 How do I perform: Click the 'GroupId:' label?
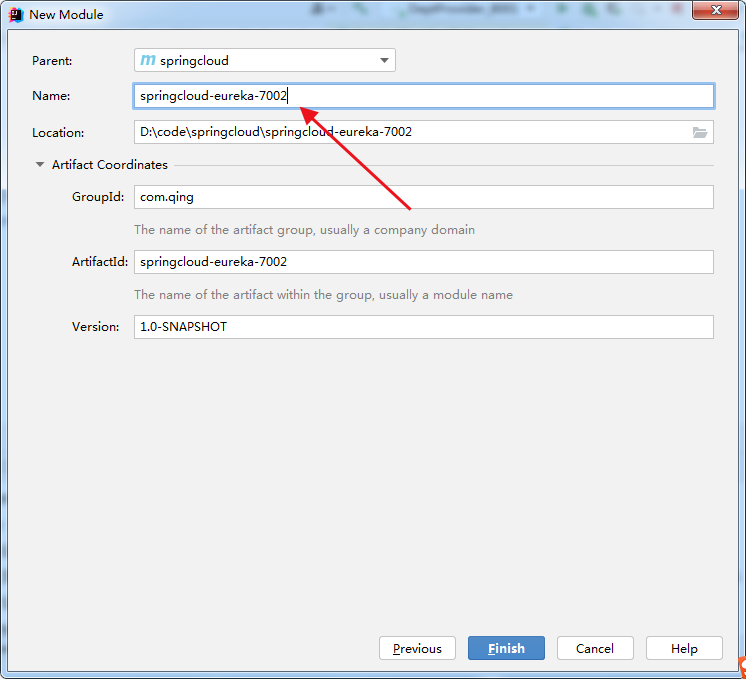coord(98,197)
